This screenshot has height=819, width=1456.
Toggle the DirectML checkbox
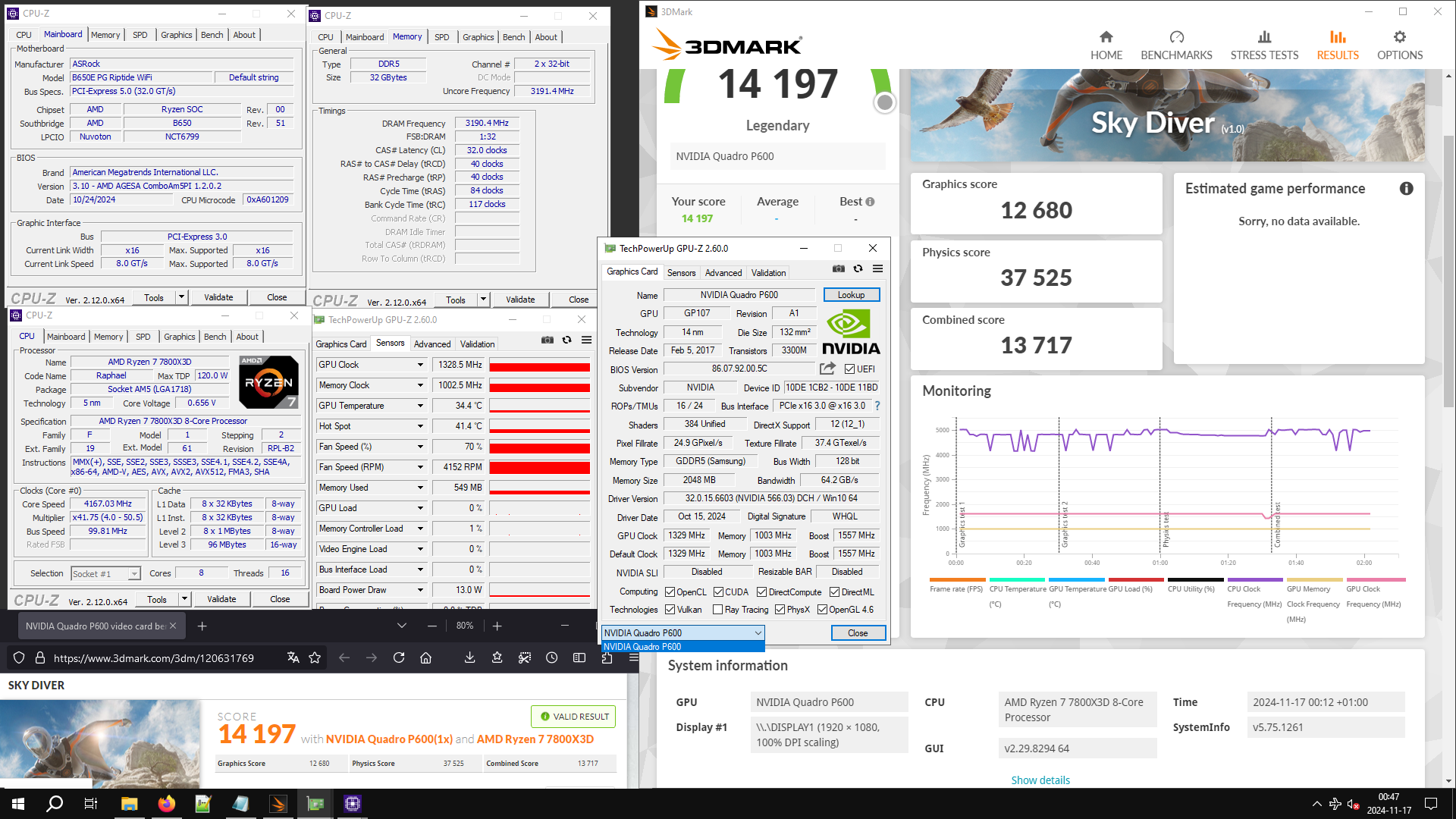[x=834, y=592]
